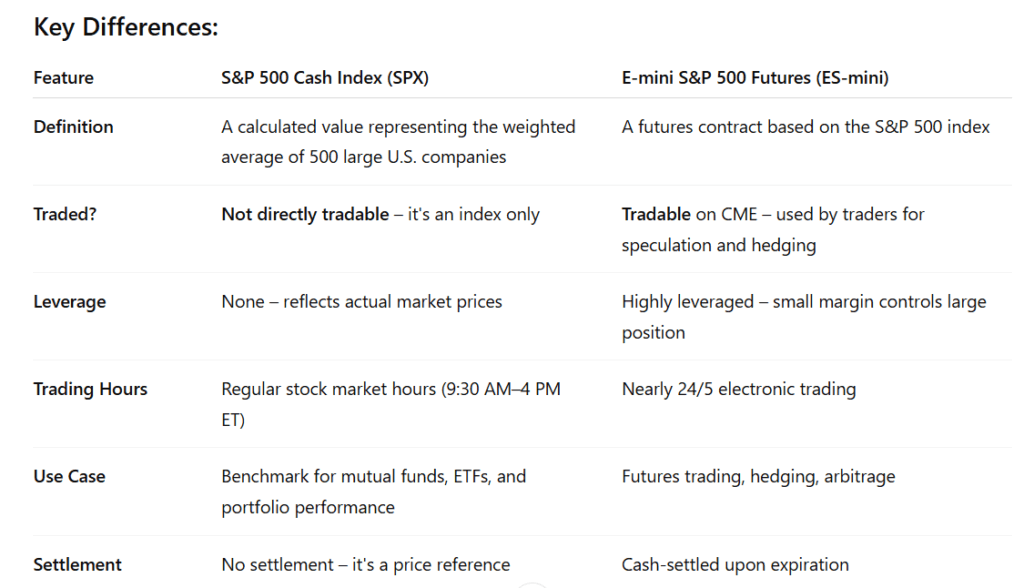
Task: Click the Regular stock market hours cell
Action: (x=391, y=404)
